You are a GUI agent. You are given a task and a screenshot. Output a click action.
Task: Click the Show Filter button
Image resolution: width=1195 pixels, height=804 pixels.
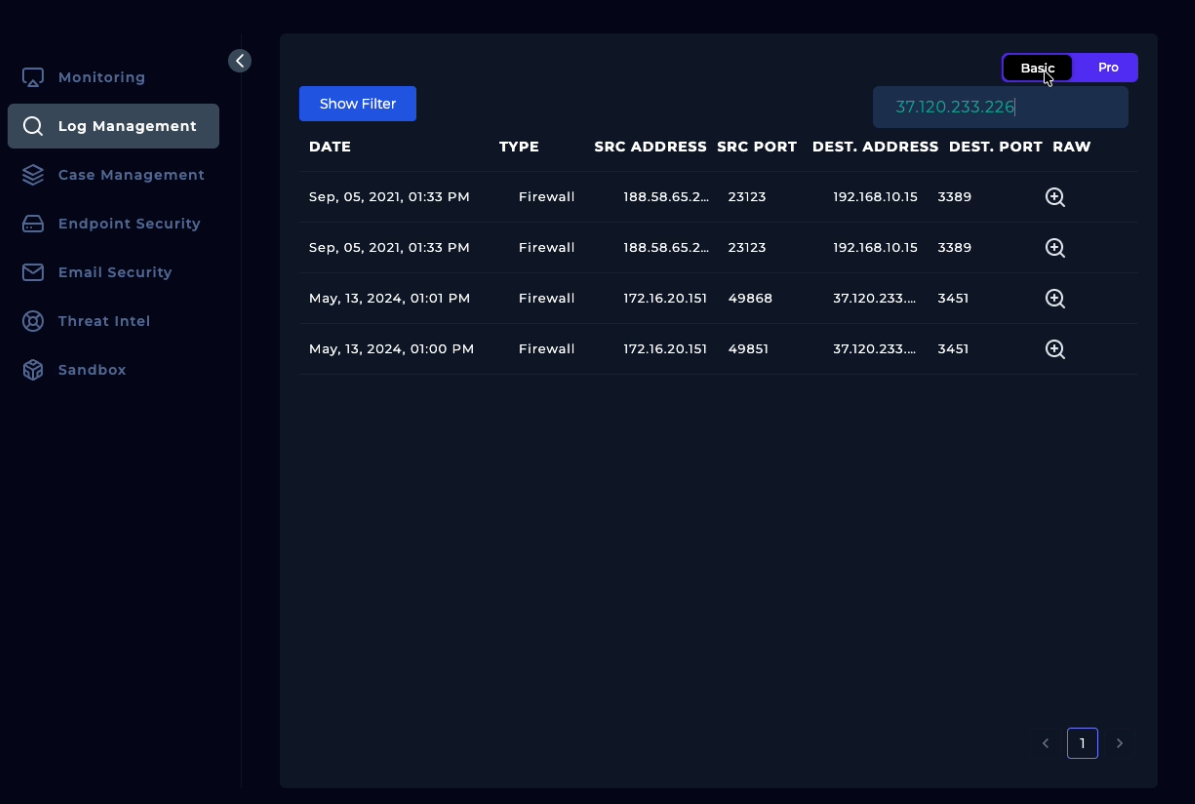coord(357,104)
